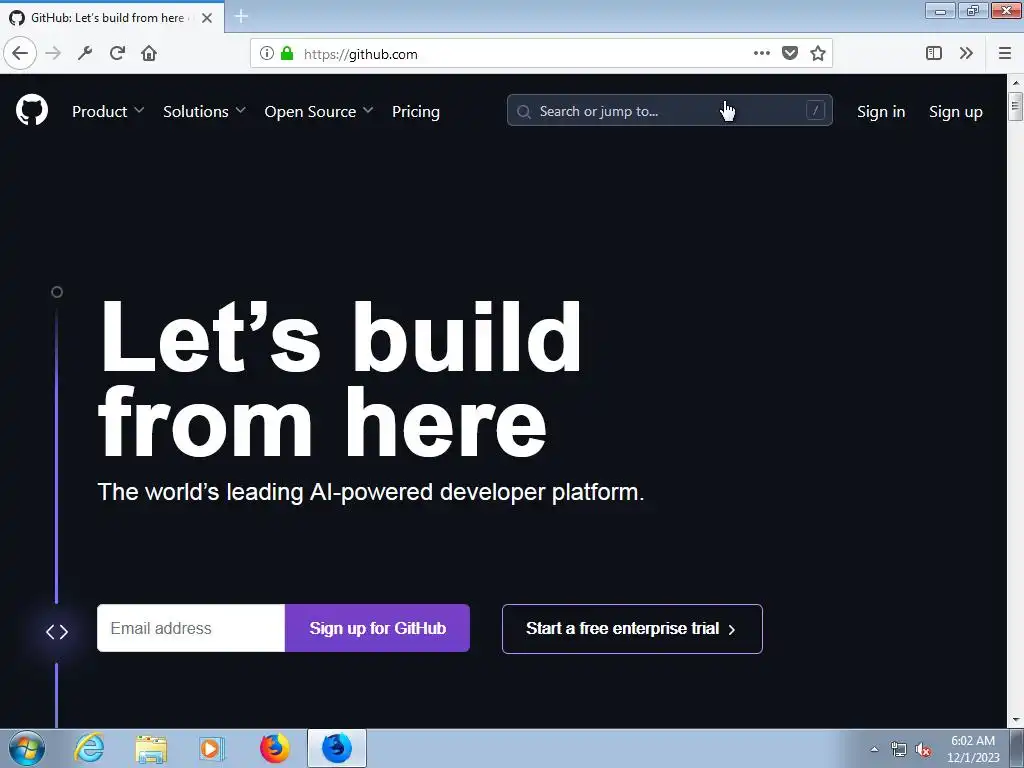The image size is (1024, 768).
Task: Open the taskbar clock showing 6:02 AM
Action: click(x=973, y=748)
